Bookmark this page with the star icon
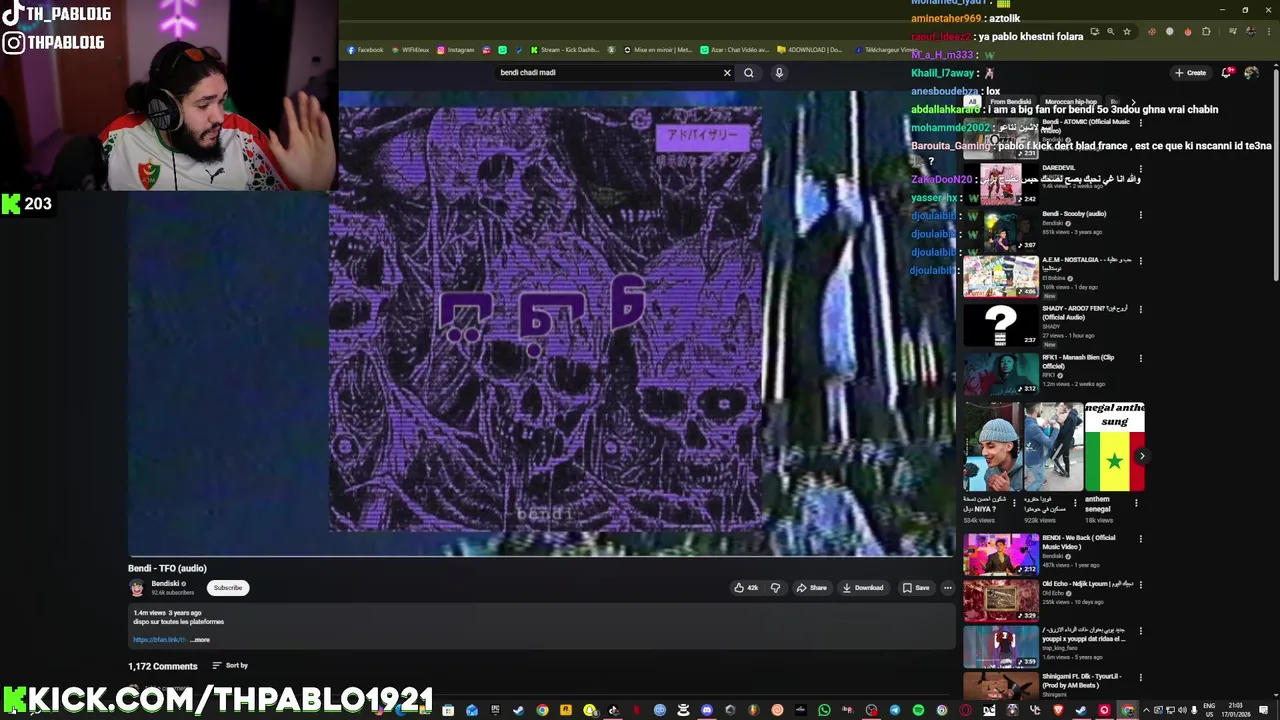The width and height of the screenshot is (1280, 720). point(1127,32)
